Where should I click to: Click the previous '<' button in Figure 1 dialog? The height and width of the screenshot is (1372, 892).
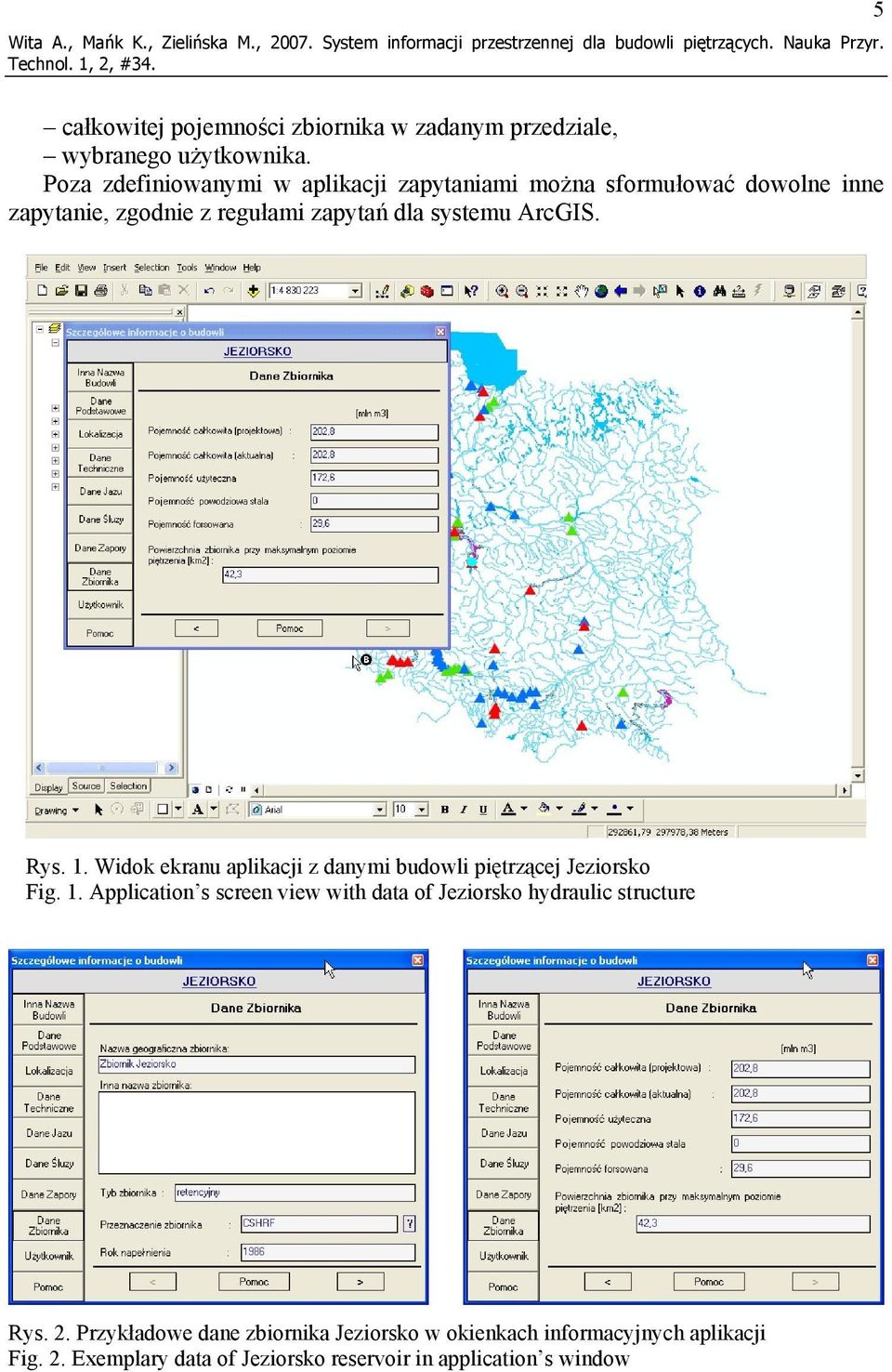click(x=196, y=628)
